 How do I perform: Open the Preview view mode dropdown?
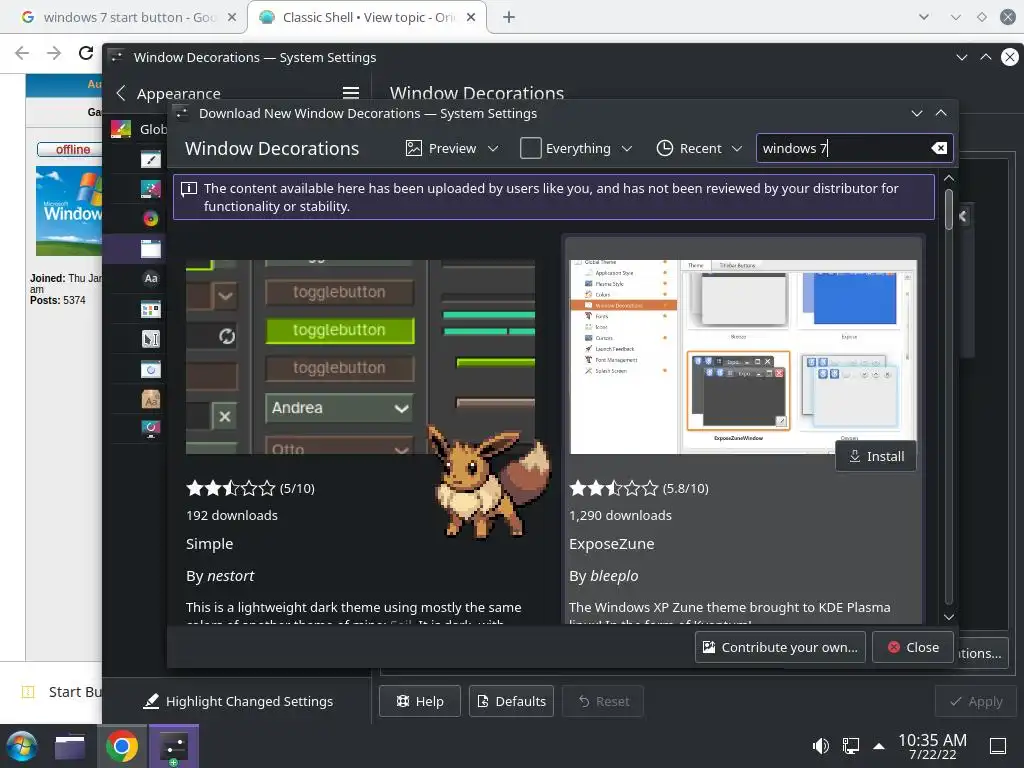click(452, 148)
